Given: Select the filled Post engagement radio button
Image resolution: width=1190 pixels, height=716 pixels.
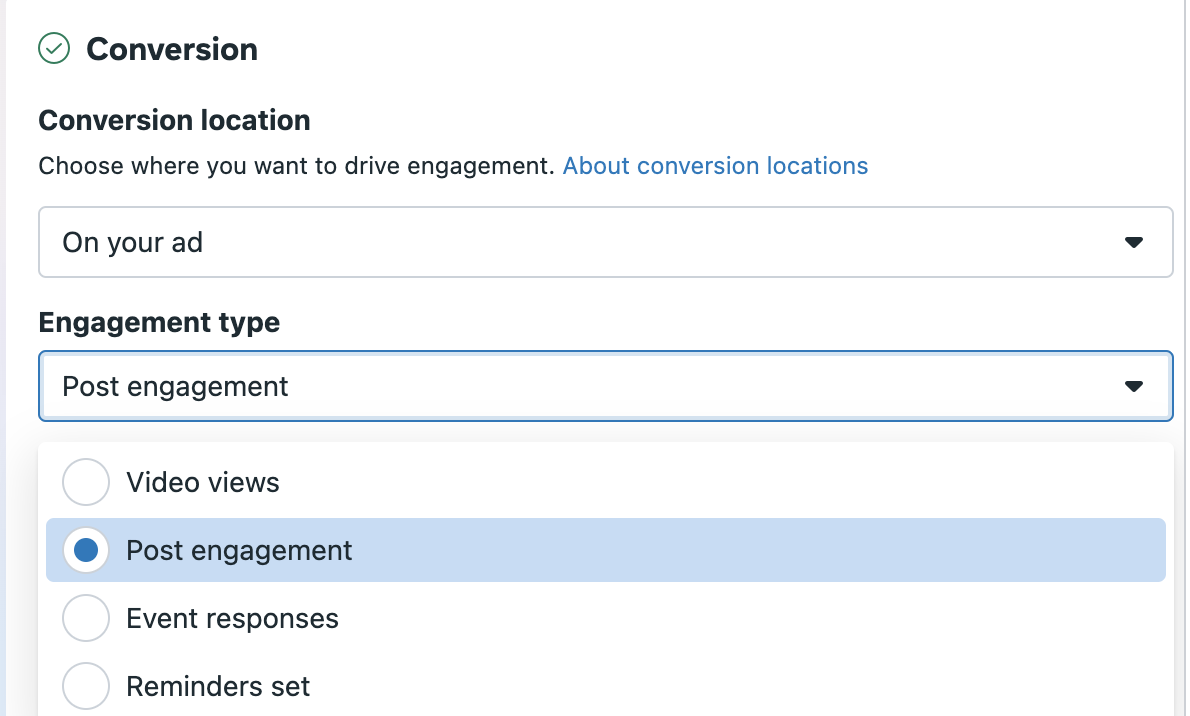Looking at the screenshot, I should pos(86,550).
